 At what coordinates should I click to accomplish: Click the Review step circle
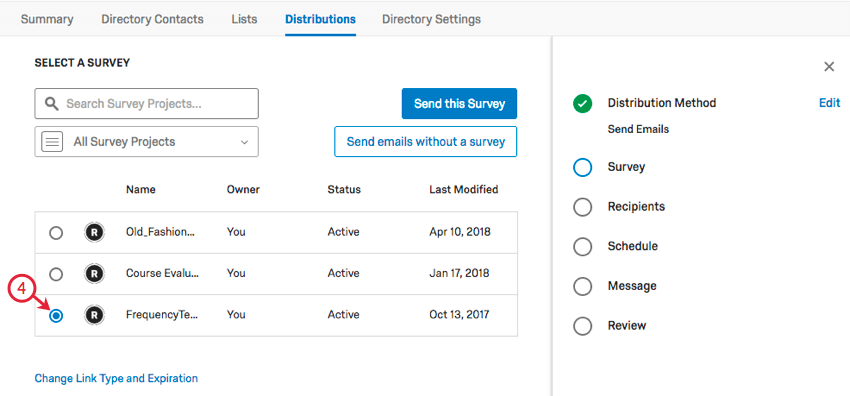[x=582, y=326]
